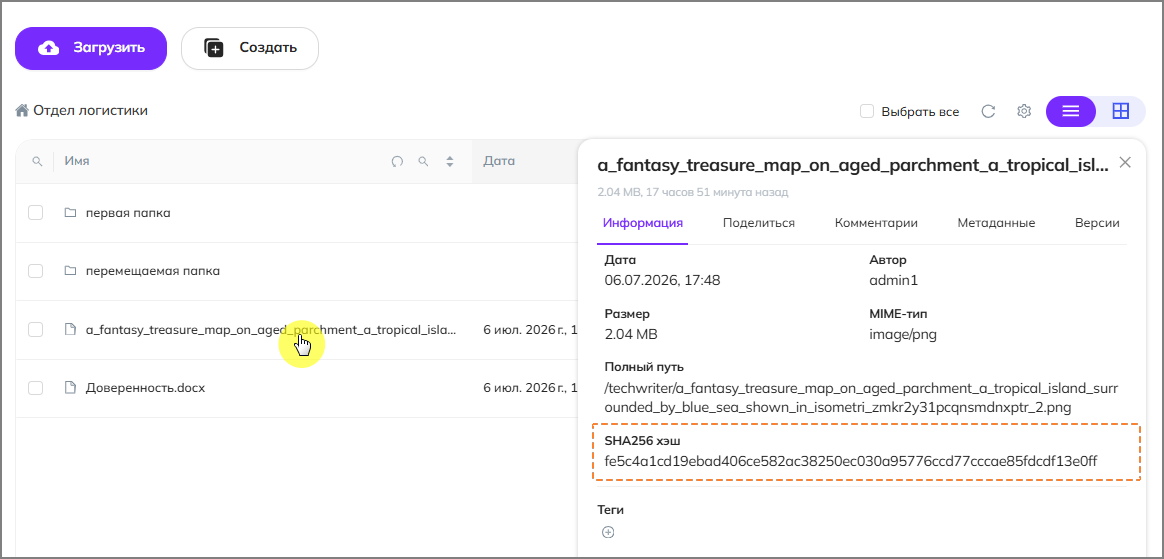Click the Доверенность.docx file icon
Viewport: 1164px width, 559px height.
pyautogui.click(x=71, y=388)
